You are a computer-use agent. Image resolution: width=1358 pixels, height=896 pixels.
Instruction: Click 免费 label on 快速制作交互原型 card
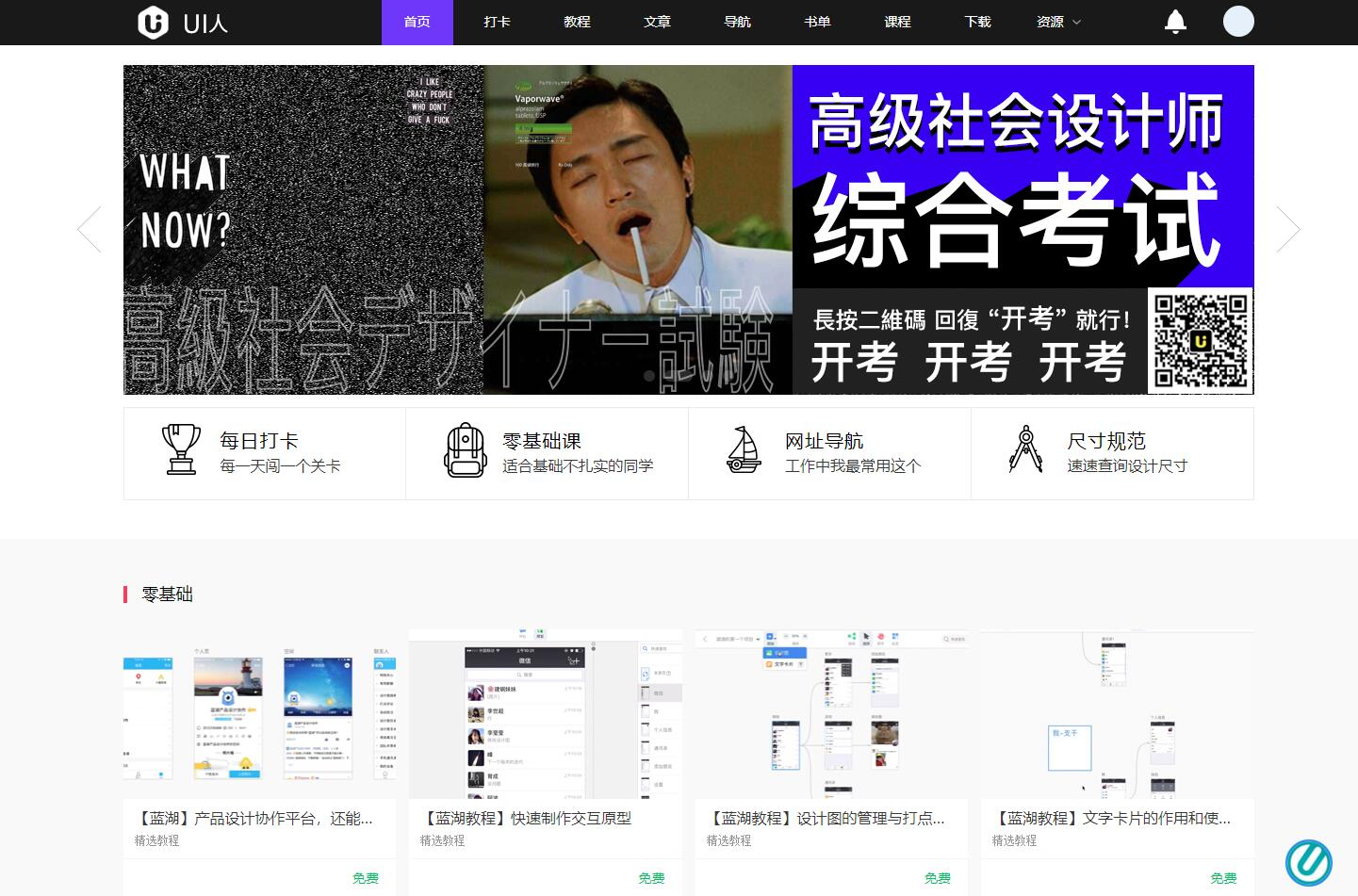[x=651, y=878]
